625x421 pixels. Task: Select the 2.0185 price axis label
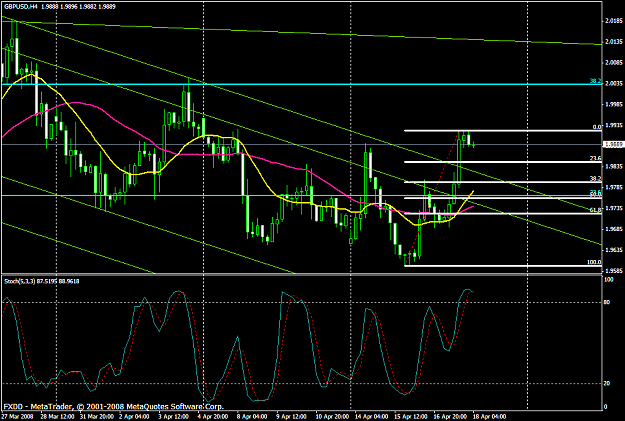tap(614, 21)
